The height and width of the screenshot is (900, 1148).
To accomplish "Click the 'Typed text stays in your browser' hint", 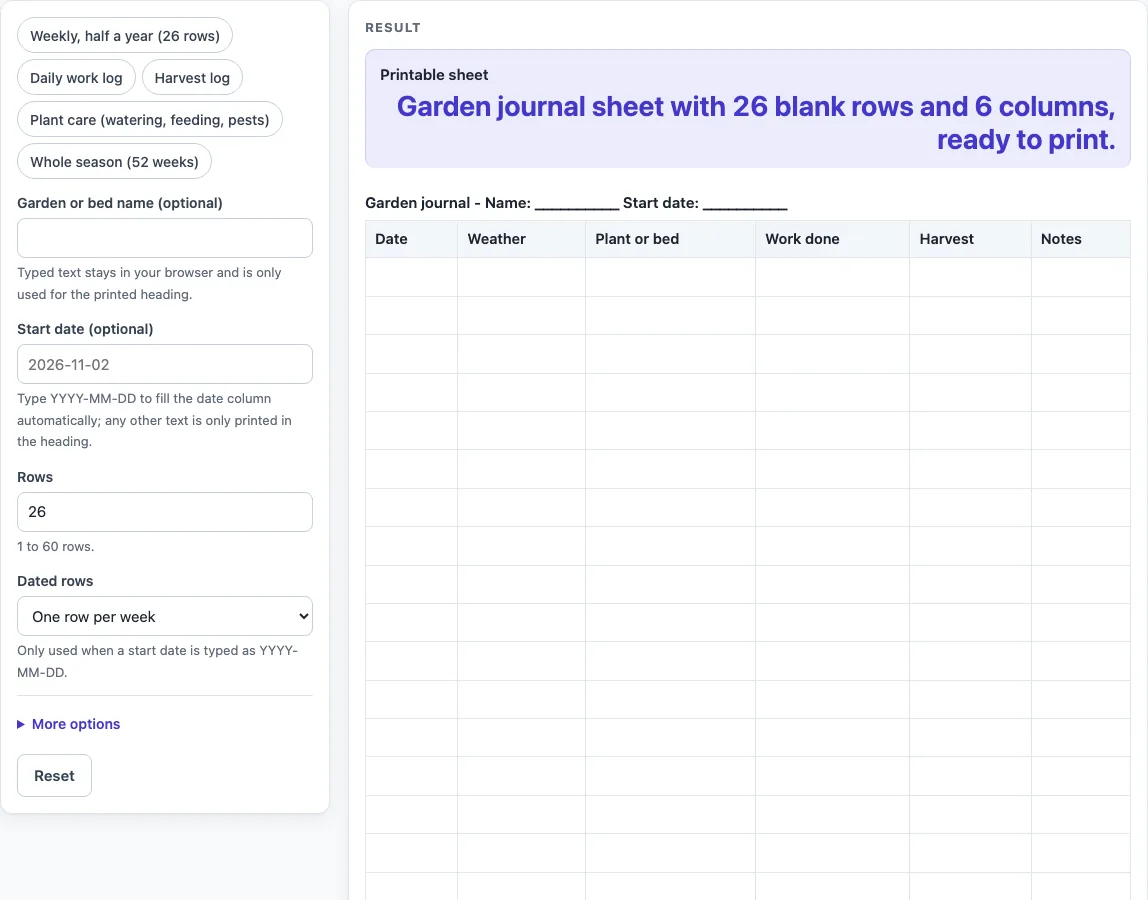I will click(149, 283).
